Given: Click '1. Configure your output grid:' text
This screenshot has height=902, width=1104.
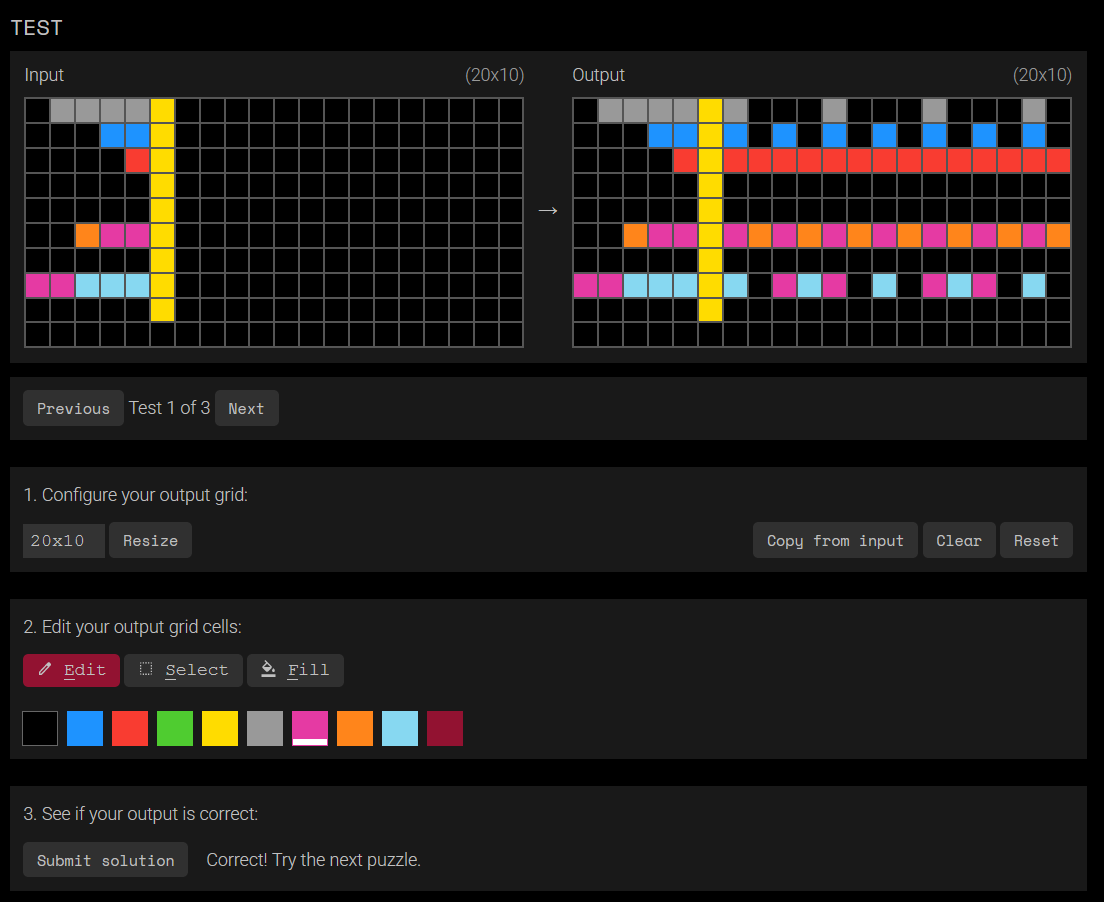Looking at the screenshot, I should click(136, 495).
